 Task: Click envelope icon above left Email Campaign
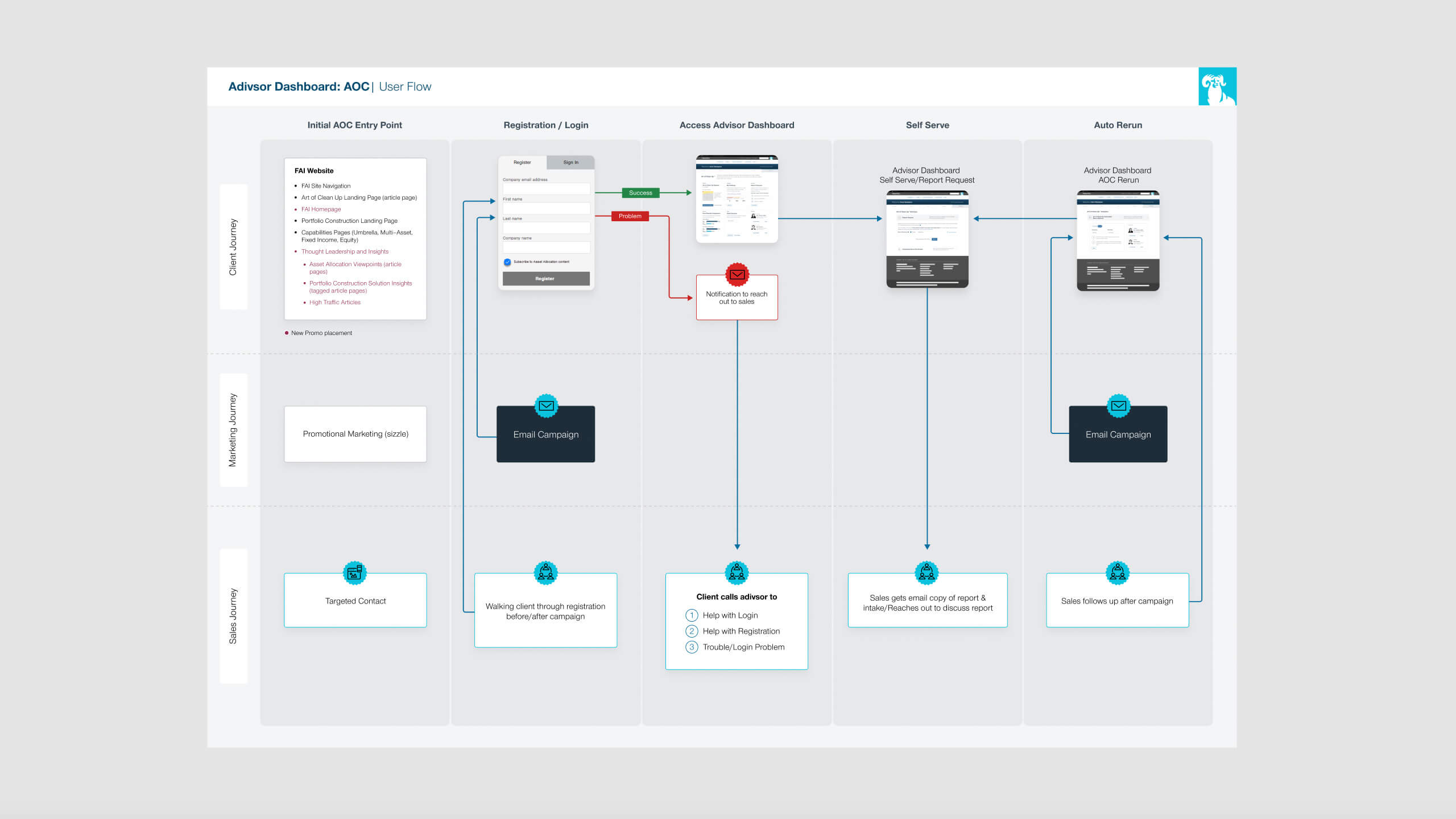pos(546,406)
